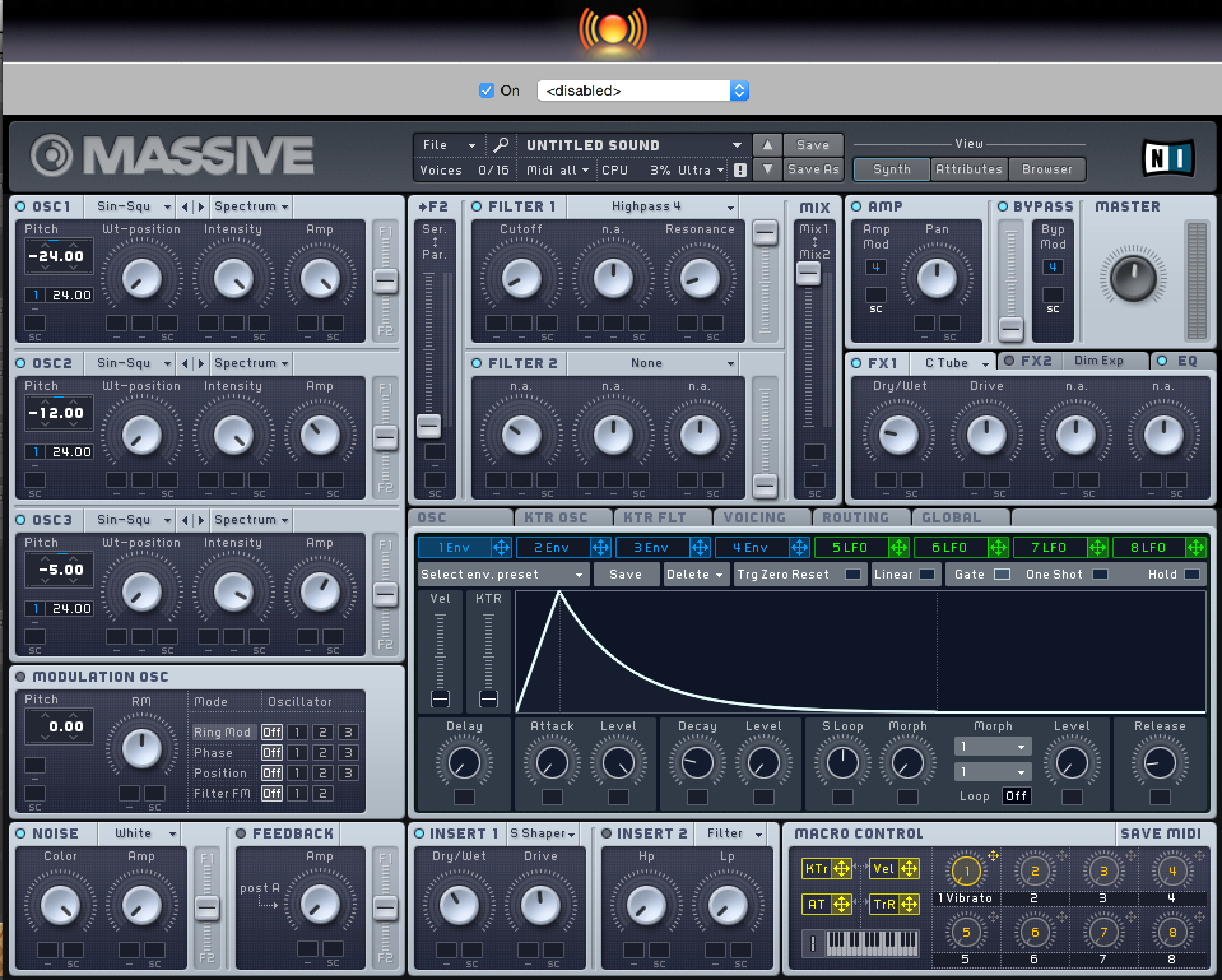
Task: Enable the Feedback section power button
Action: tap(241, 833)
